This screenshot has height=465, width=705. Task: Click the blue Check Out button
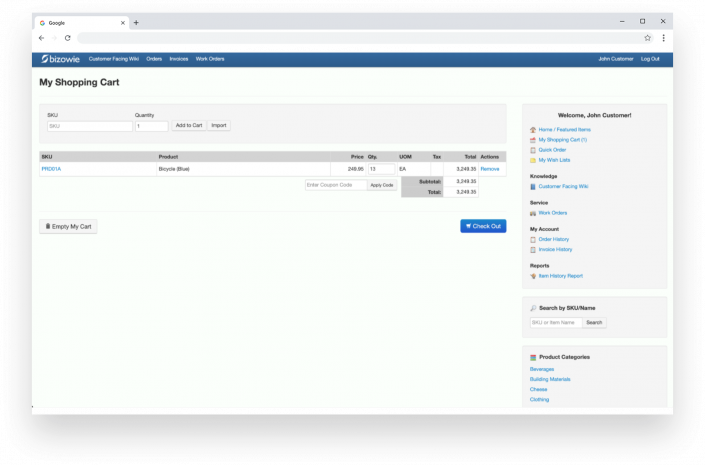(x=483, y=226)
